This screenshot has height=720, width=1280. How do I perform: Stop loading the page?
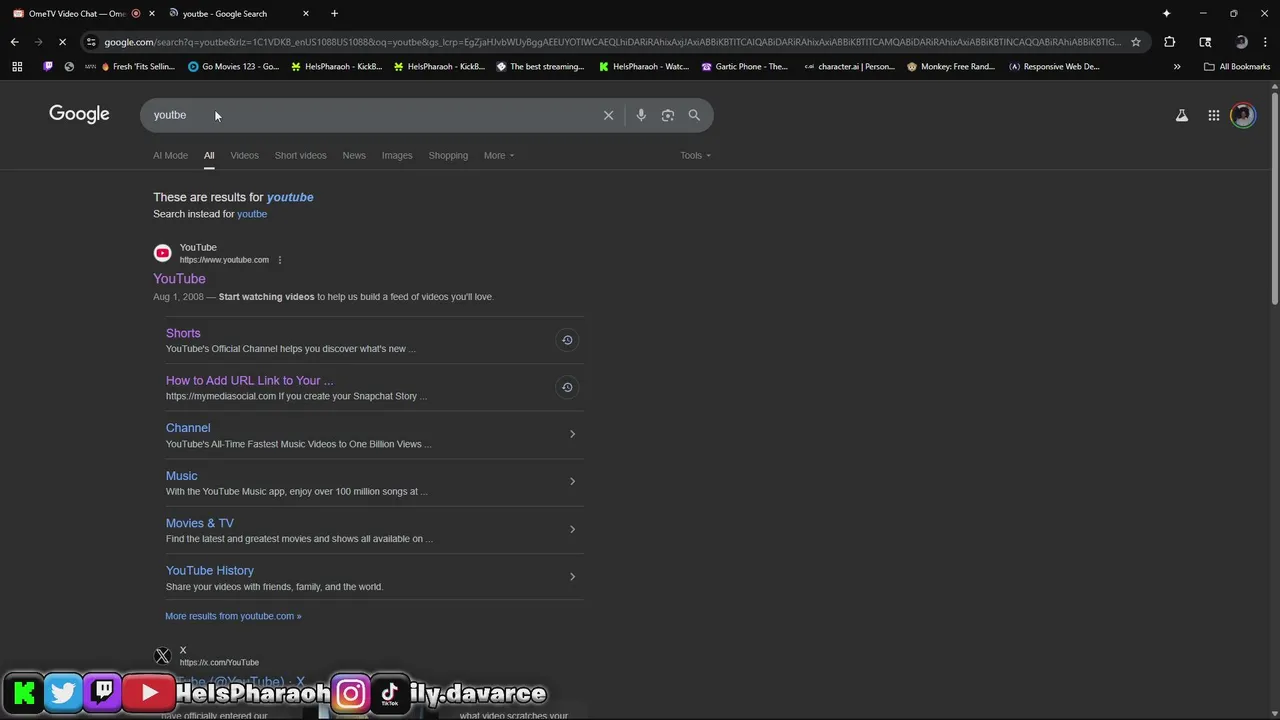tap(62, 42)
